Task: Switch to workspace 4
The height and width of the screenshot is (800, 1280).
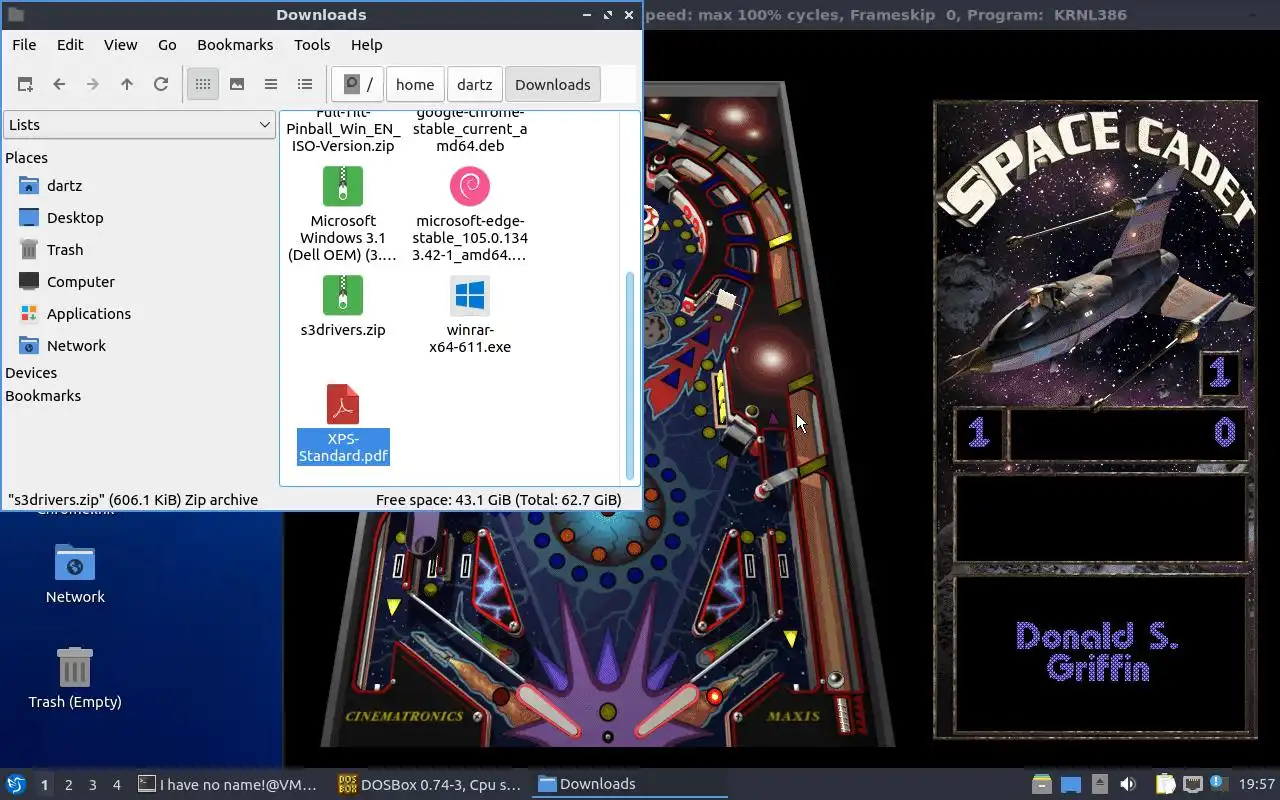Action: point(116,785)
